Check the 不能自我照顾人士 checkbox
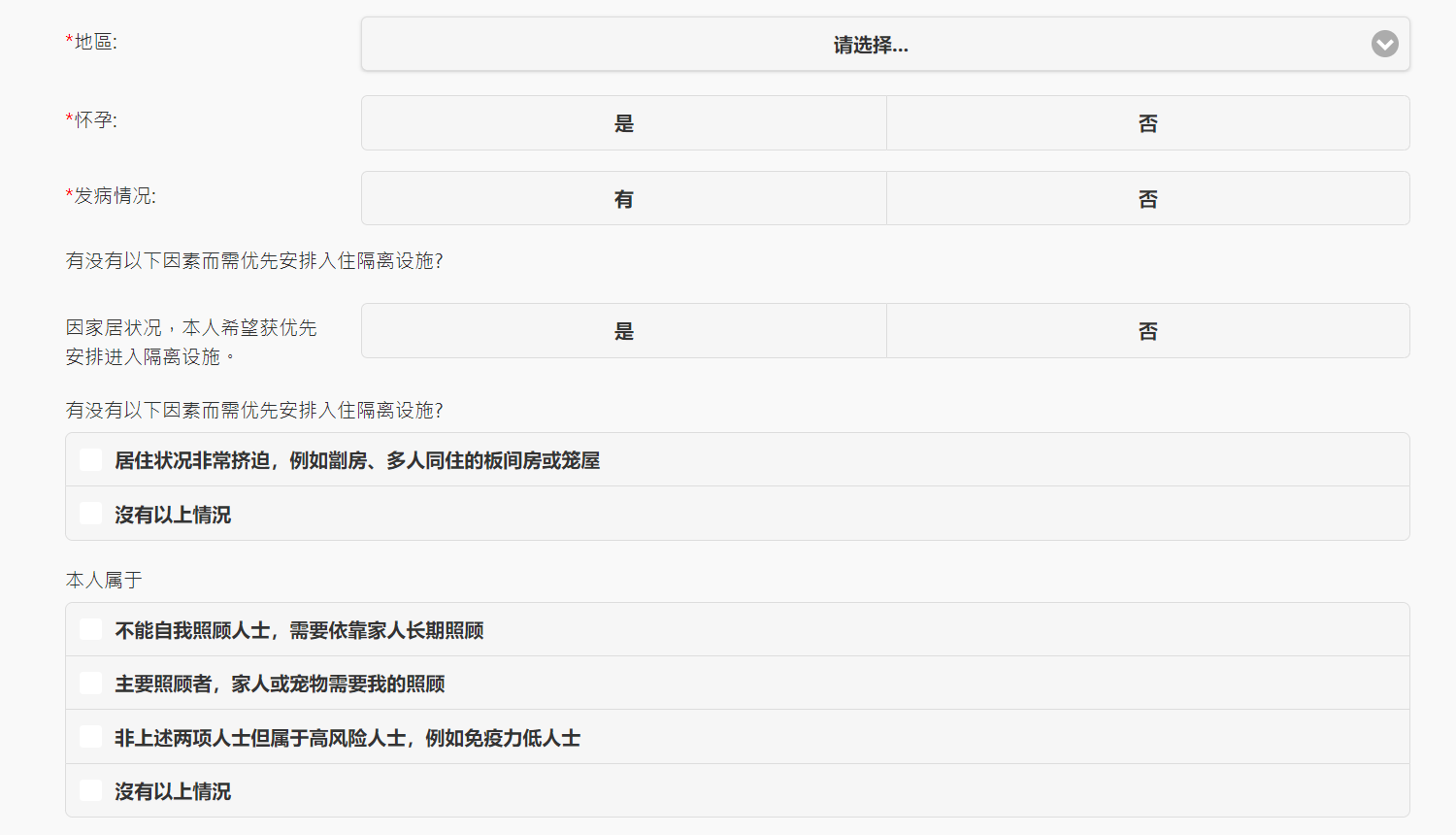 point(91,630)
